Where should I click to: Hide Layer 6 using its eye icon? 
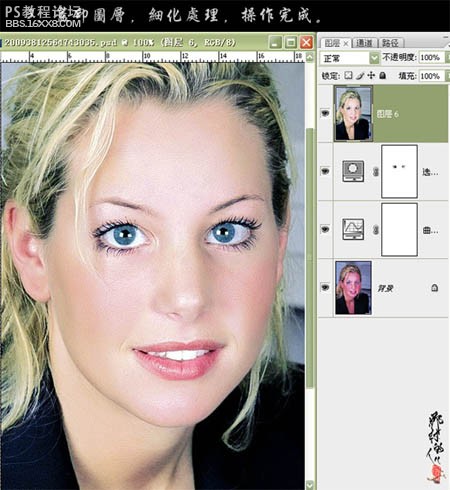325,113
